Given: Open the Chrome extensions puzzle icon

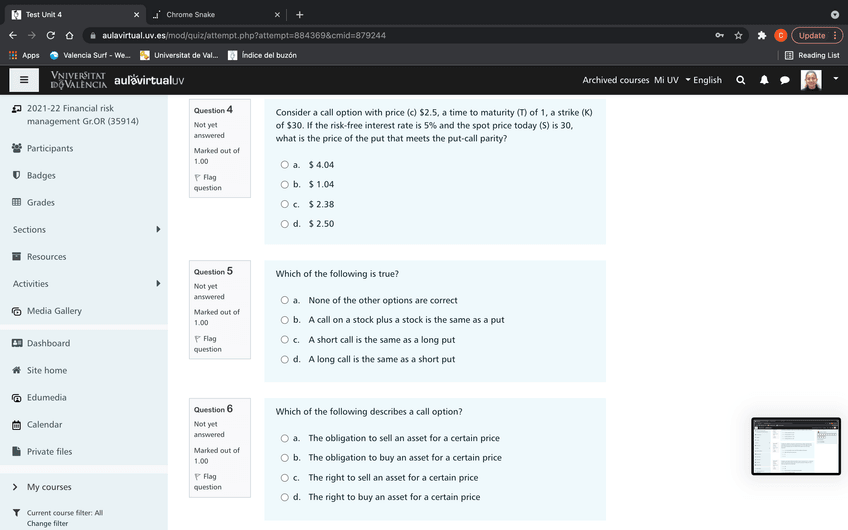Looking at the screenshot, I should pyautogui.click(x=762, y=35).
